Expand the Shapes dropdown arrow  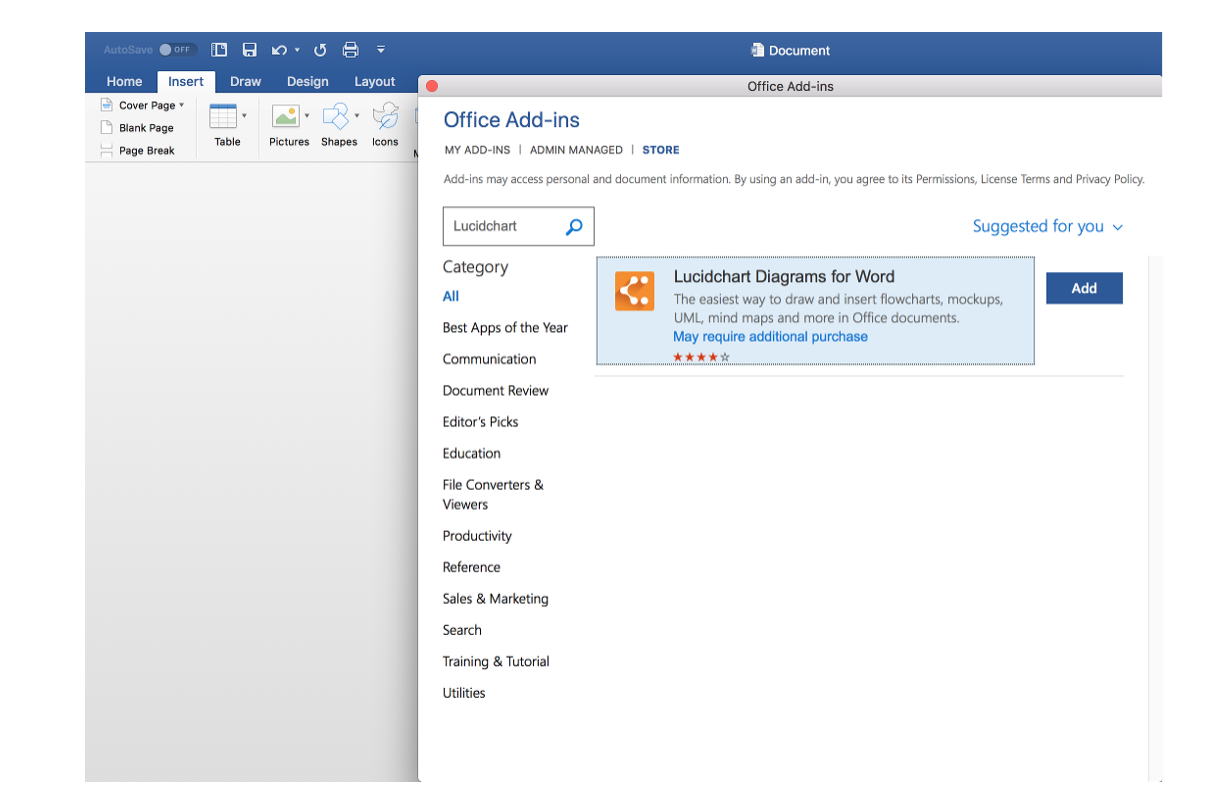coord(357,116)
